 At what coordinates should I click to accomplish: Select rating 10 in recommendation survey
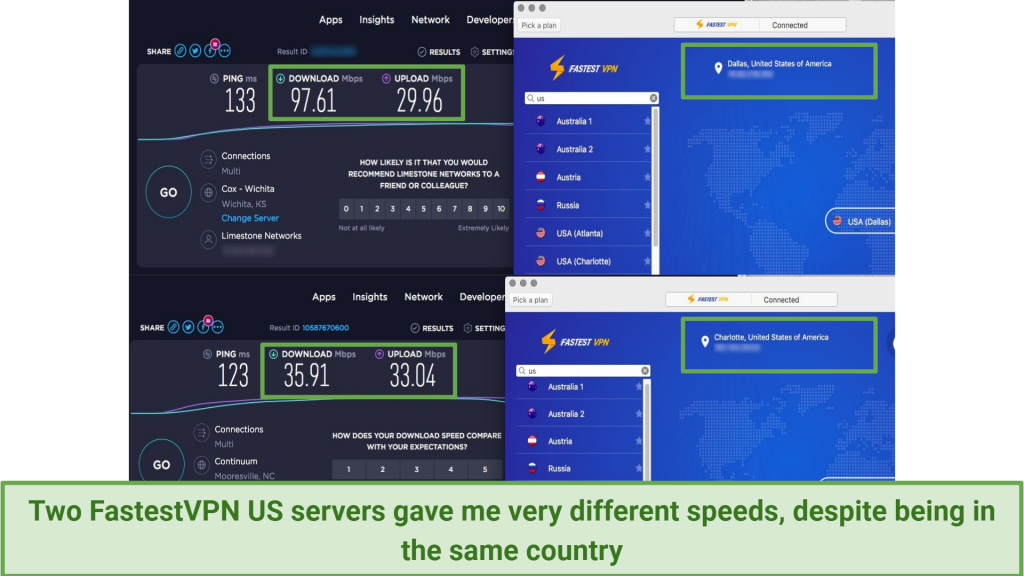coord(501,209)
